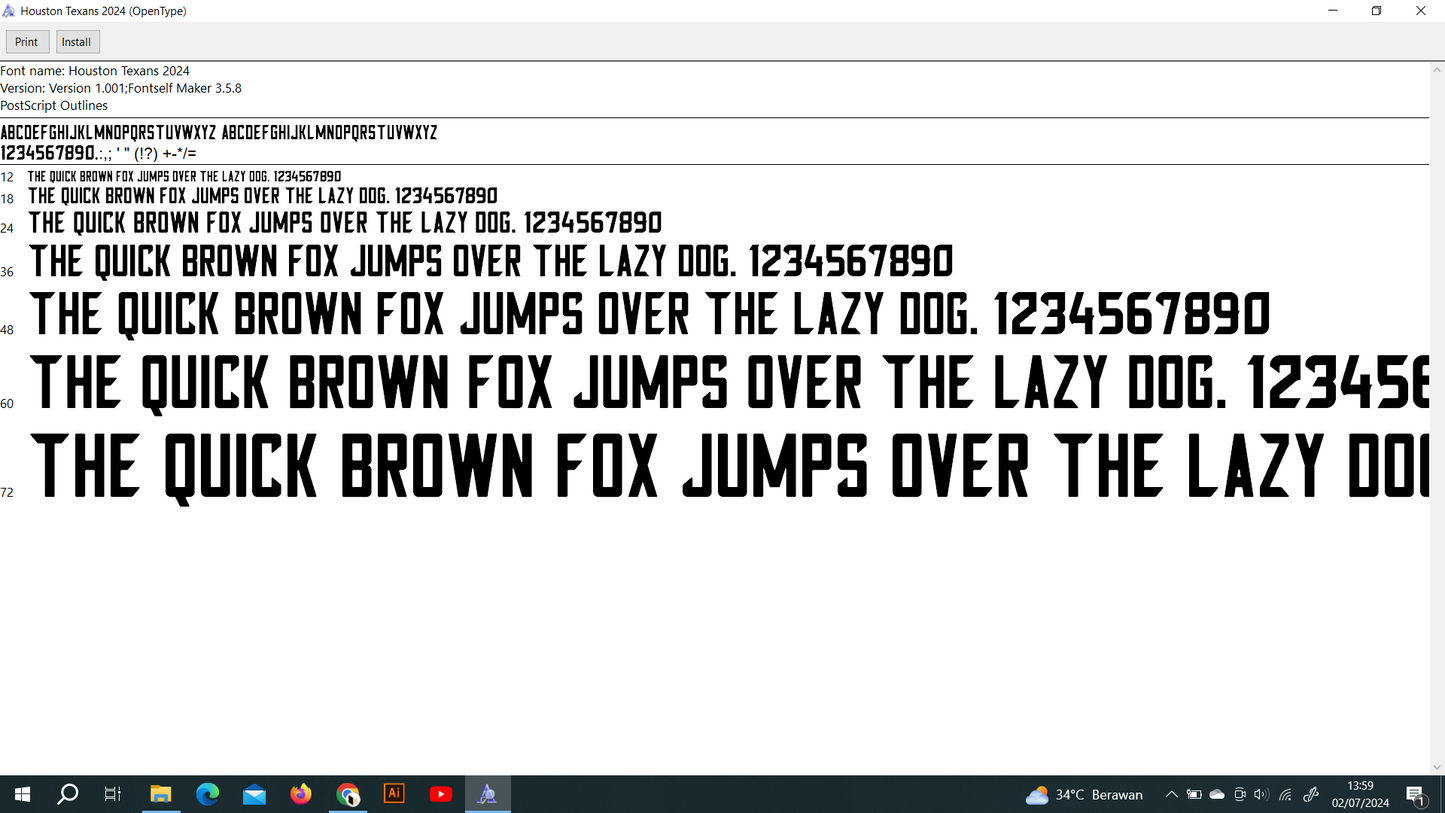Open the weather widget showing 34°C
The width and height of the screenshot is (1445, 813).
pyautogui.click(x=1084, y=795)
